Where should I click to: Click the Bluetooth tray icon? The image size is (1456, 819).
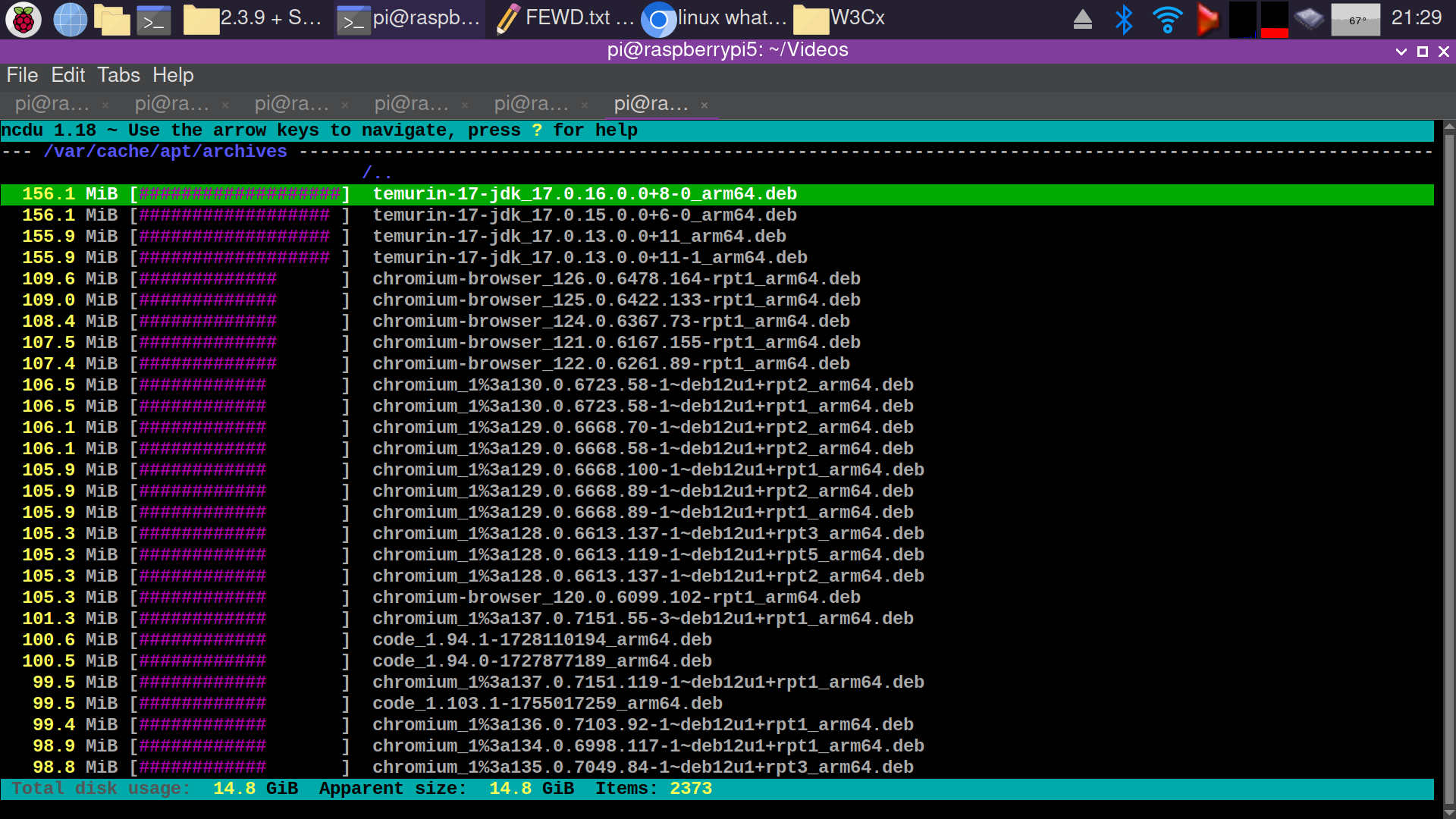[1124, 20]
